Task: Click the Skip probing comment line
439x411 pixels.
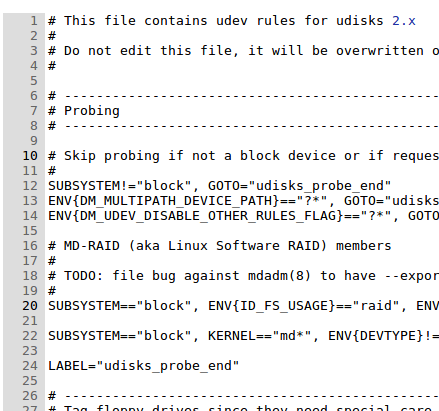Action: tap(244, 156)
